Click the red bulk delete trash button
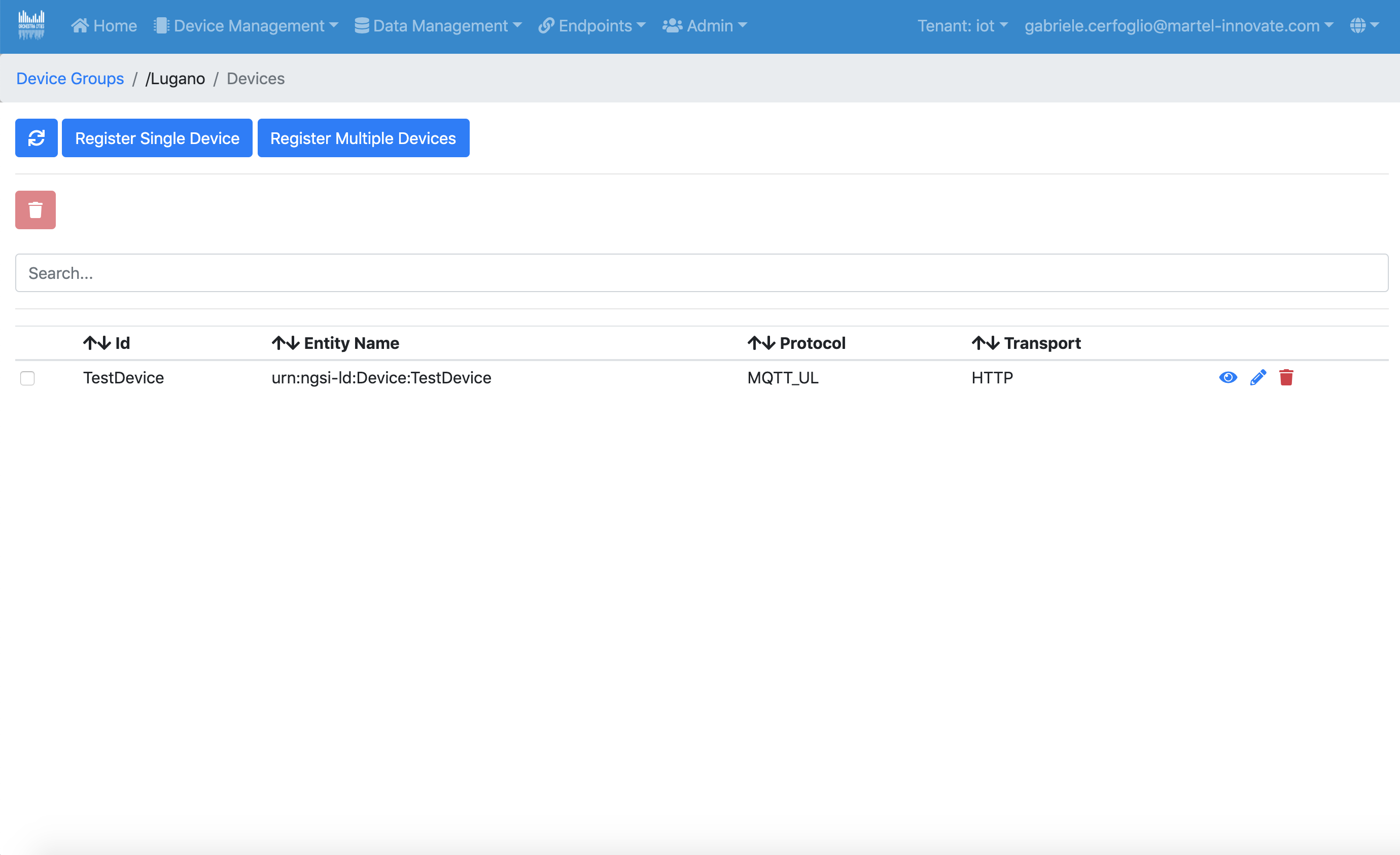 coord(35,209)
